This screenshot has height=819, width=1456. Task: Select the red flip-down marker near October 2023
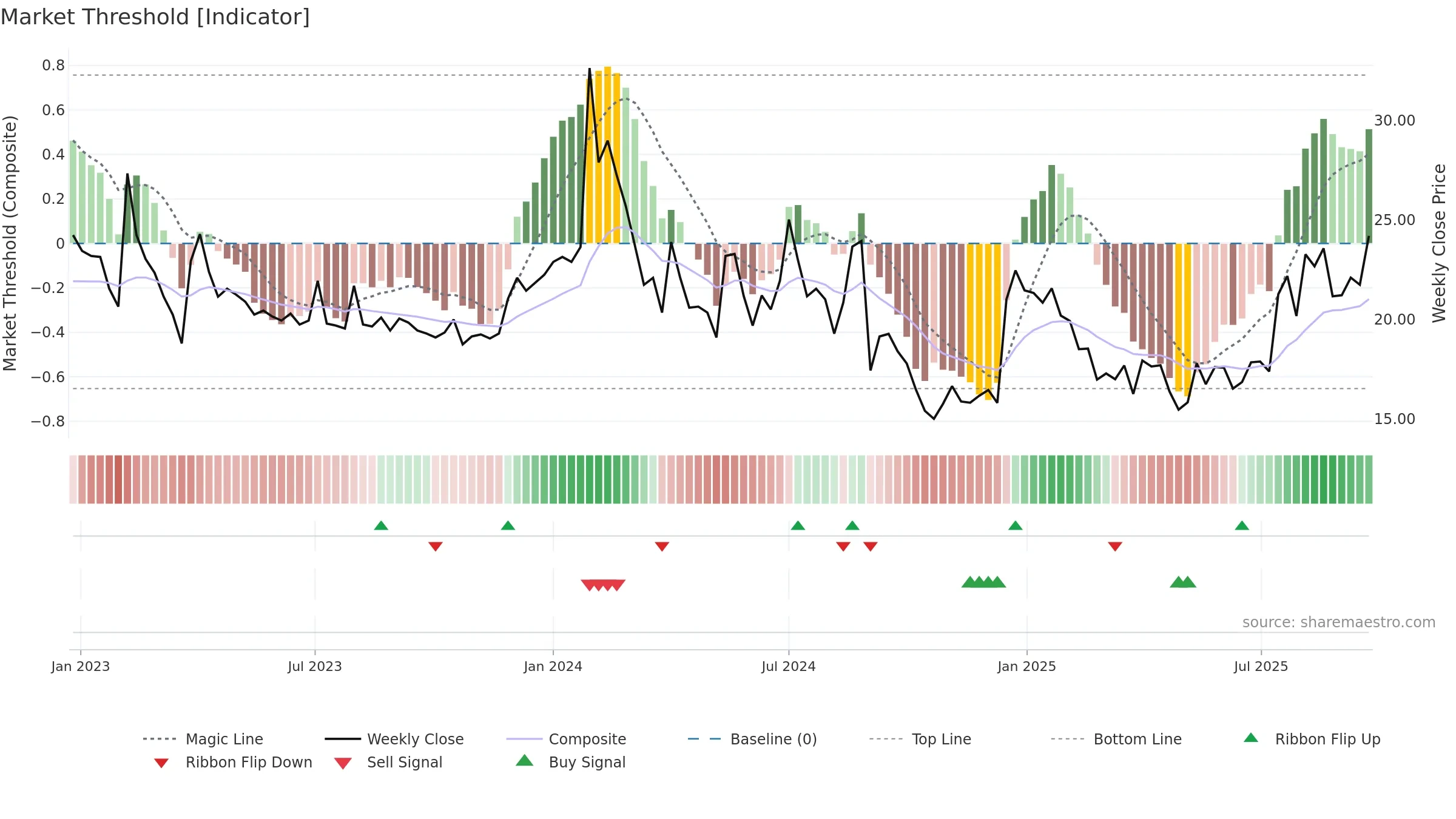click(436, 547)
